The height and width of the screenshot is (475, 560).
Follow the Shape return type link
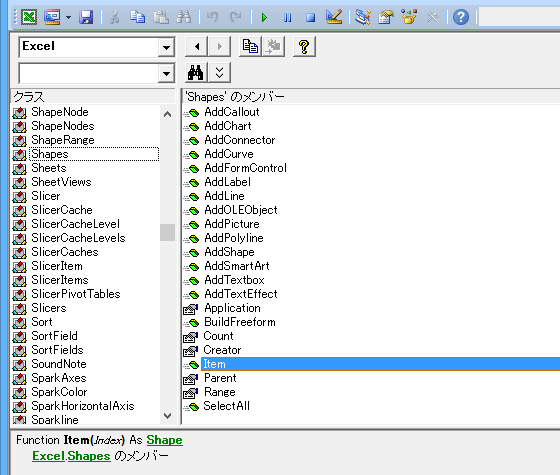[x=164, y=440]
